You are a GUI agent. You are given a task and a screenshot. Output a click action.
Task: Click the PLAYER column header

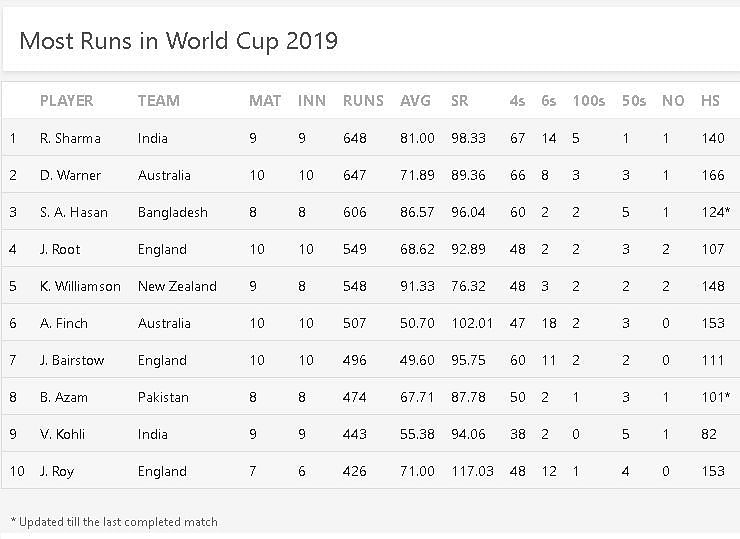(x=66, y=101)
